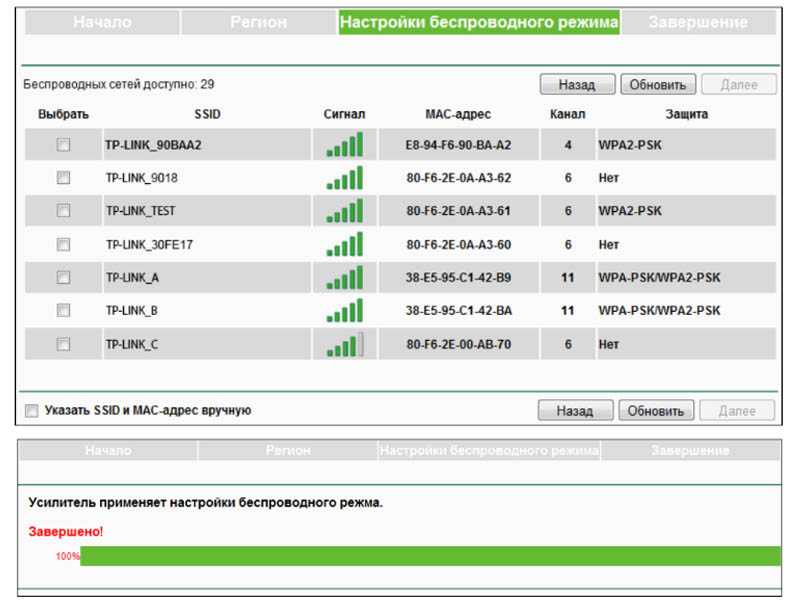Tick the TP-LINK_A row checkbox
Viewport: 800px width, 605px height.
tap(63, 278)
